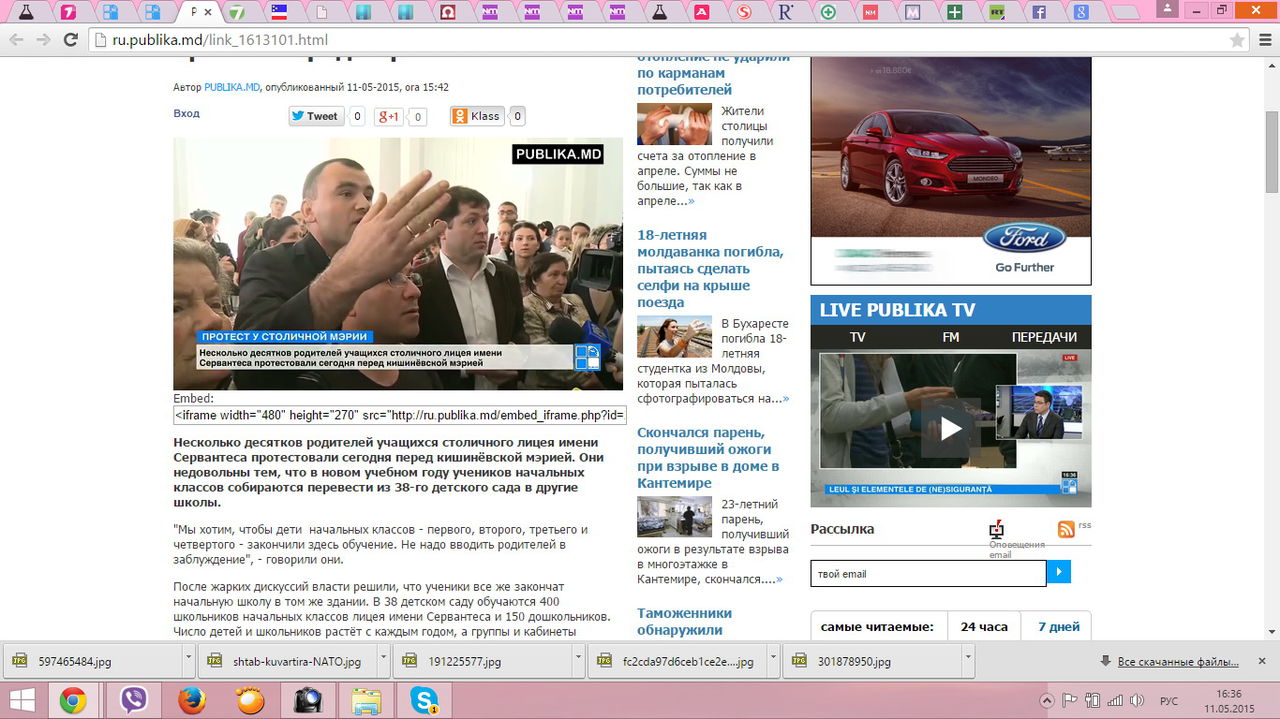
Task: Show hidden system tray icons
Action: [x=1047, y=700]
